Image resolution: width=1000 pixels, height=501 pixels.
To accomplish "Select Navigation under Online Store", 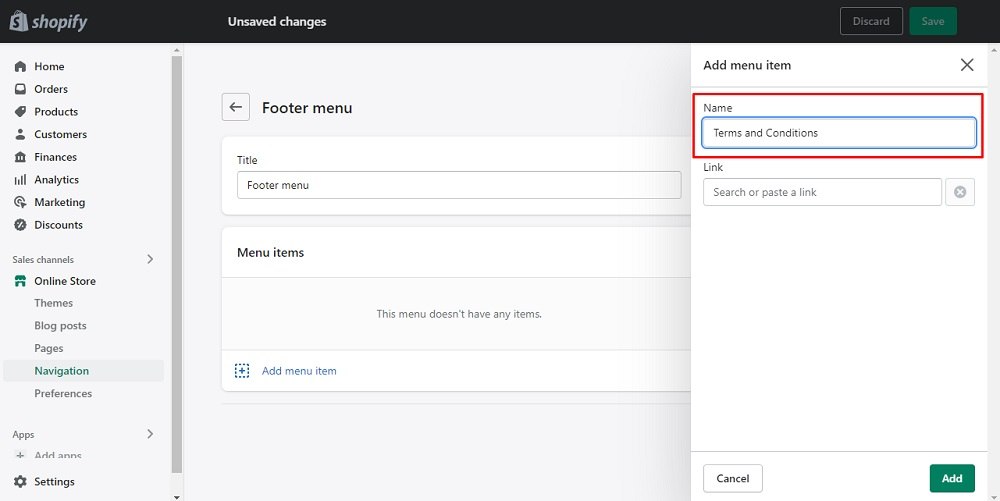I will click(84, 371).
